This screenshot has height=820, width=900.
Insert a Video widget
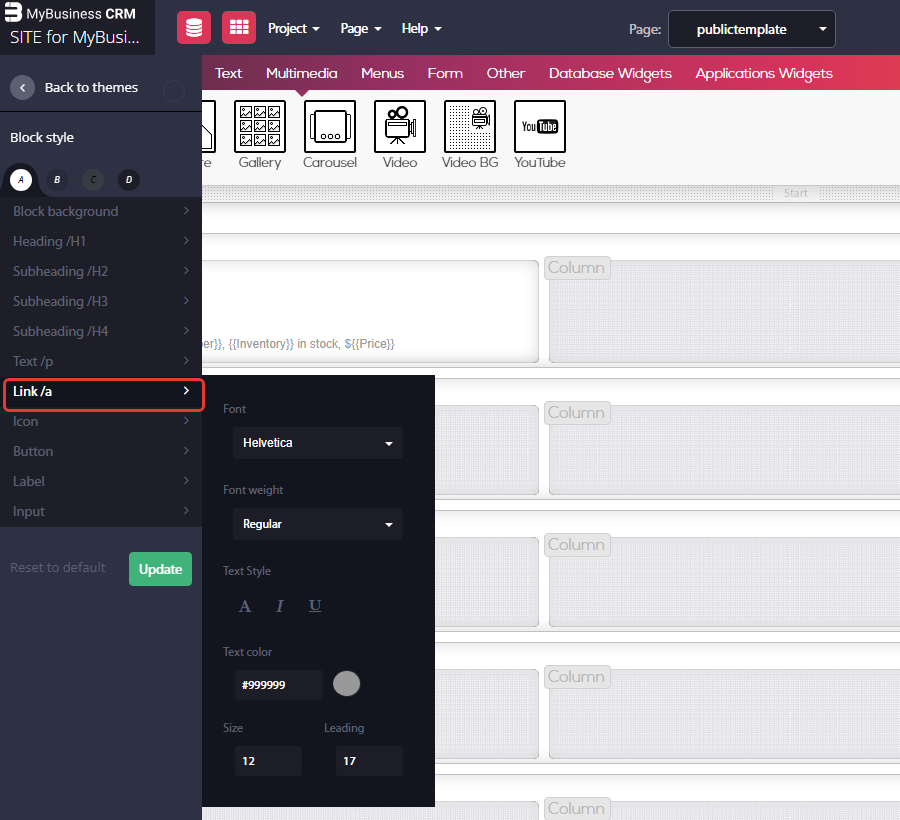[400, 135]
